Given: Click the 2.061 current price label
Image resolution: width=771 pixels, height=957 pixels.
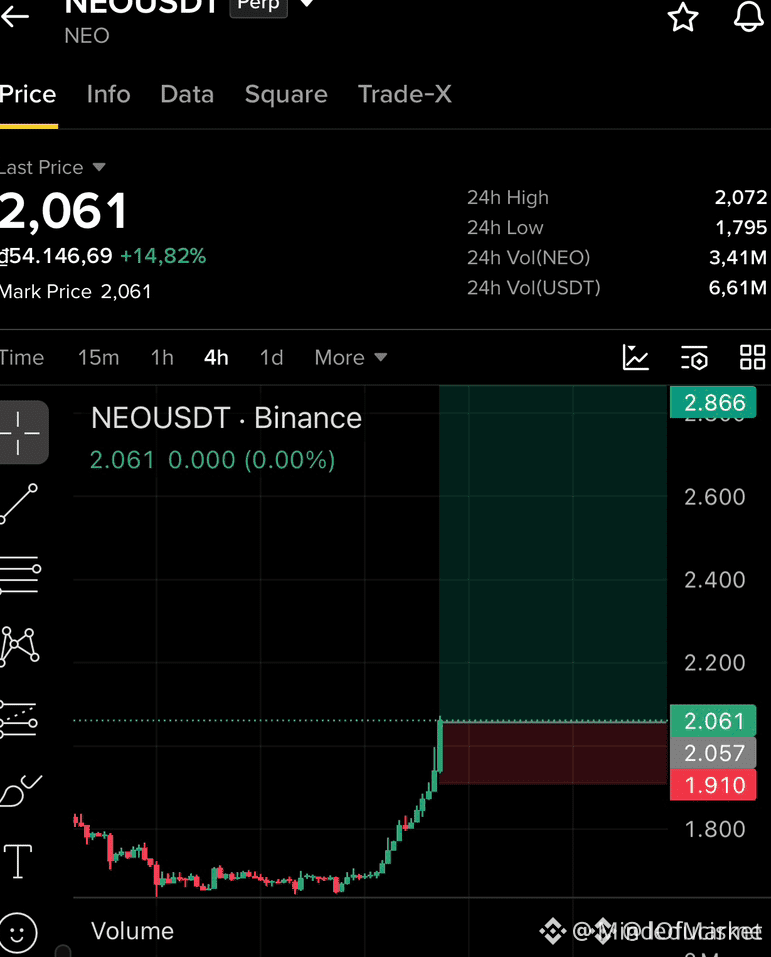Looking at the screenshot, I should click(x=713, y=721).
